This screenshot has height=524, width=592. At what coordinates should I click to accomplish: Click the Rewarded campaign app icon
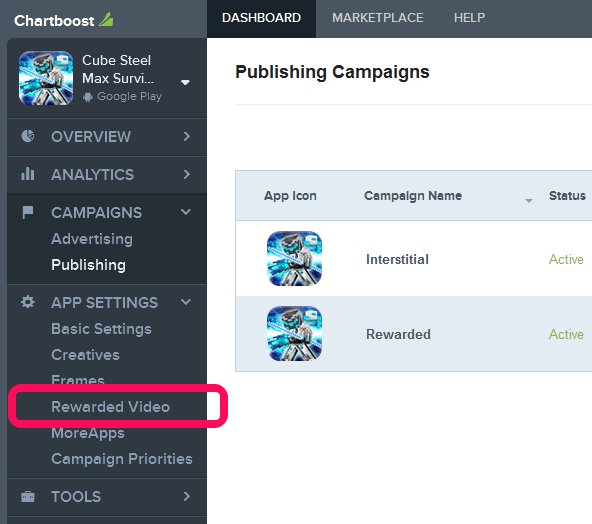(x=294, y=333)
